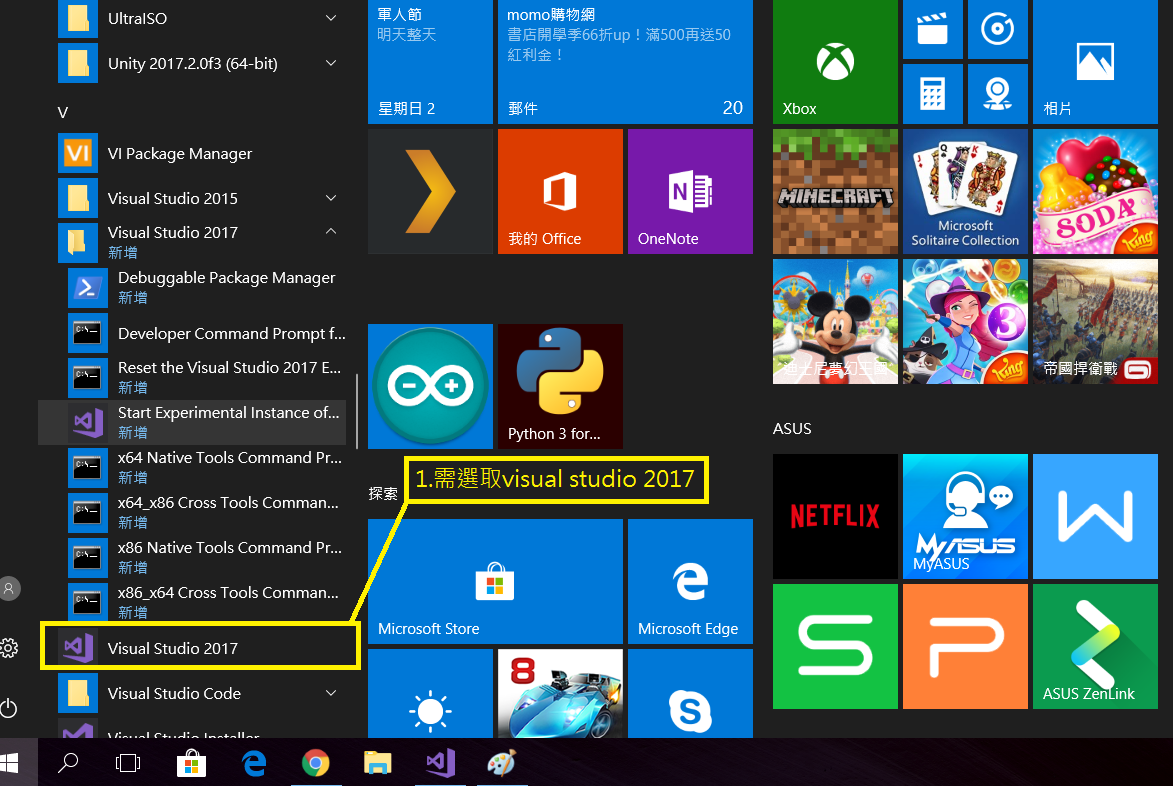
Task: Launch Visual Studio 2017 from app list
Action: coord(173,648)
